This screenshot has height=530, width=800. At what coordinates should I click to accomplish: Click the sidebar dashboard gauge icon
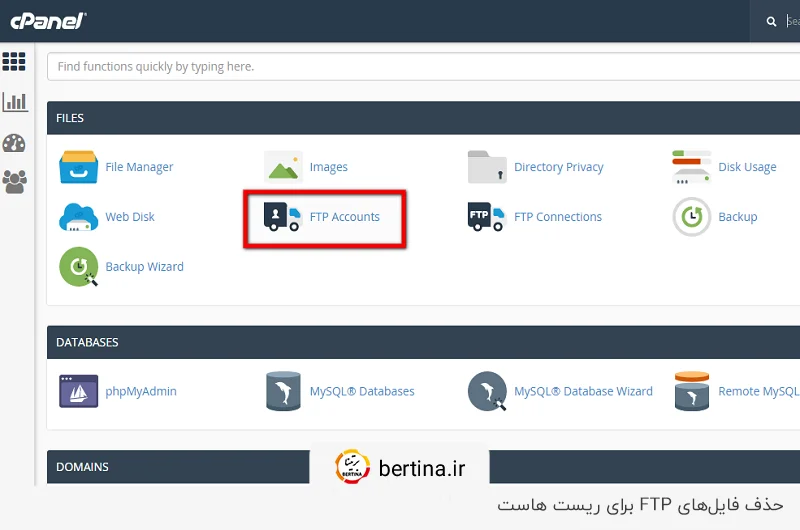[x=14, y=143]
